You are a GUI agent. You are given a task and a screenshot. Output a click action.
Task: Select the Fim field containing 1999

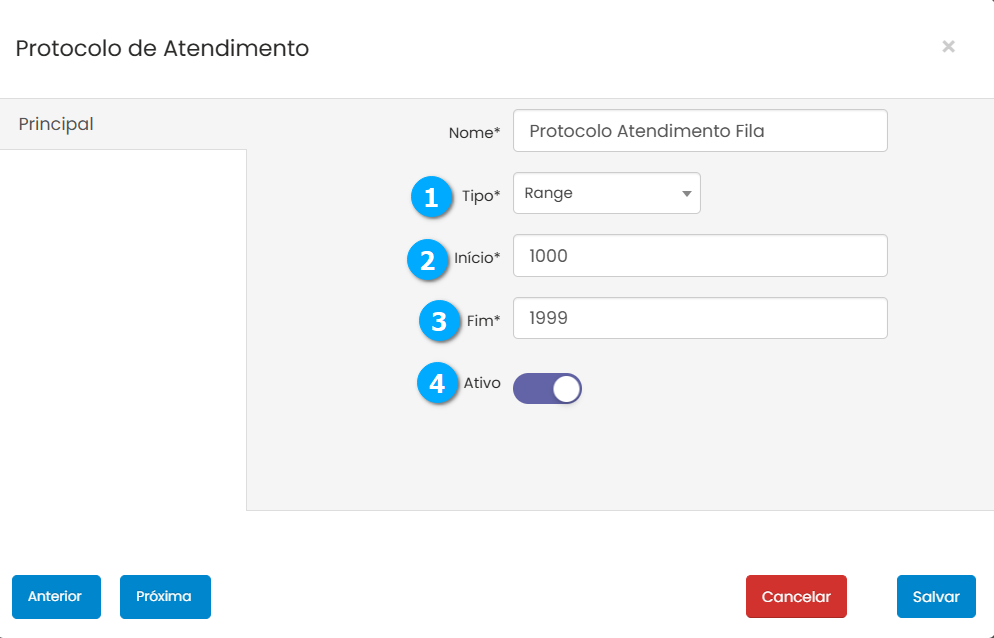700,318
